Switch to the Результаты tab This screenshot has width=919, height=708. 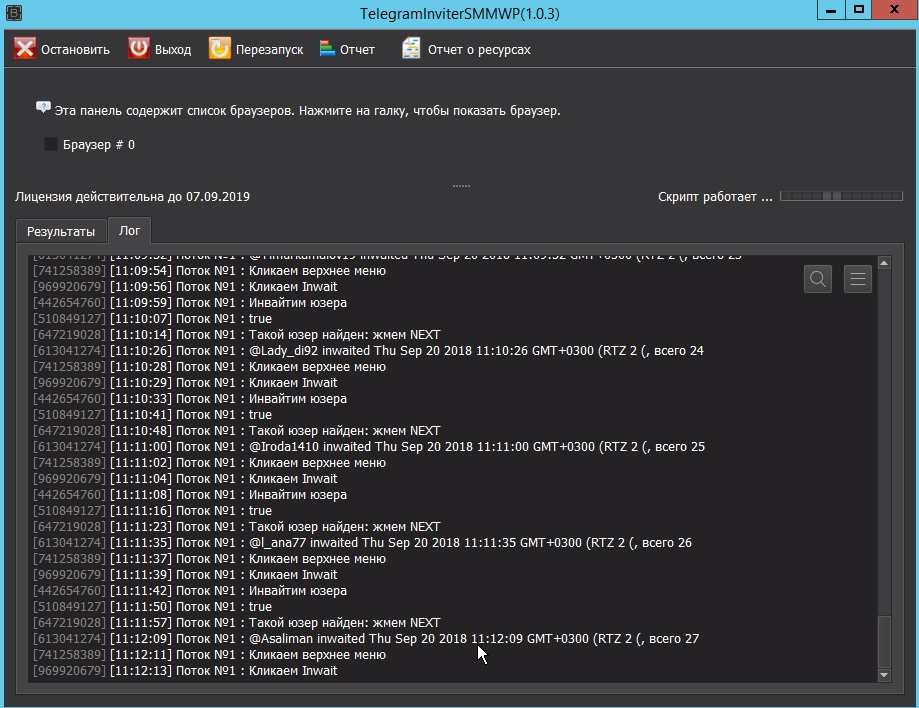pos(61,231)
